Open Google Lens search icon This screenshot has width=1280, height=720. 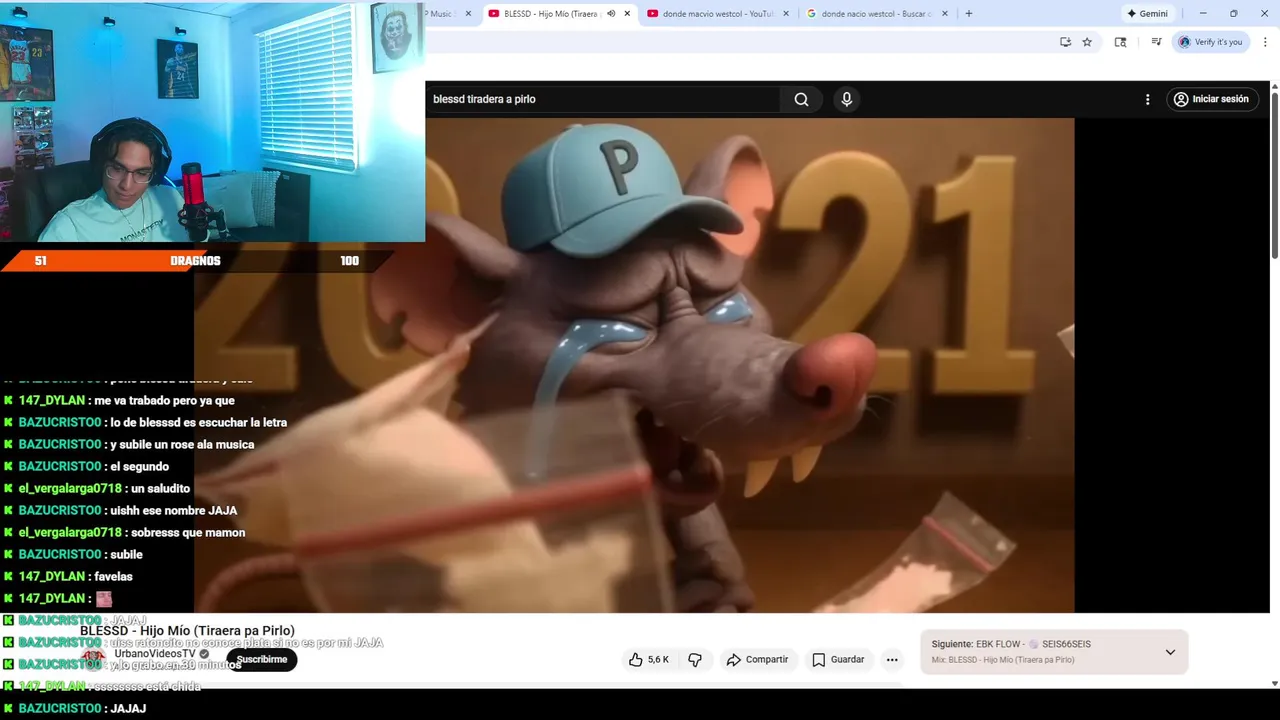1120,42
